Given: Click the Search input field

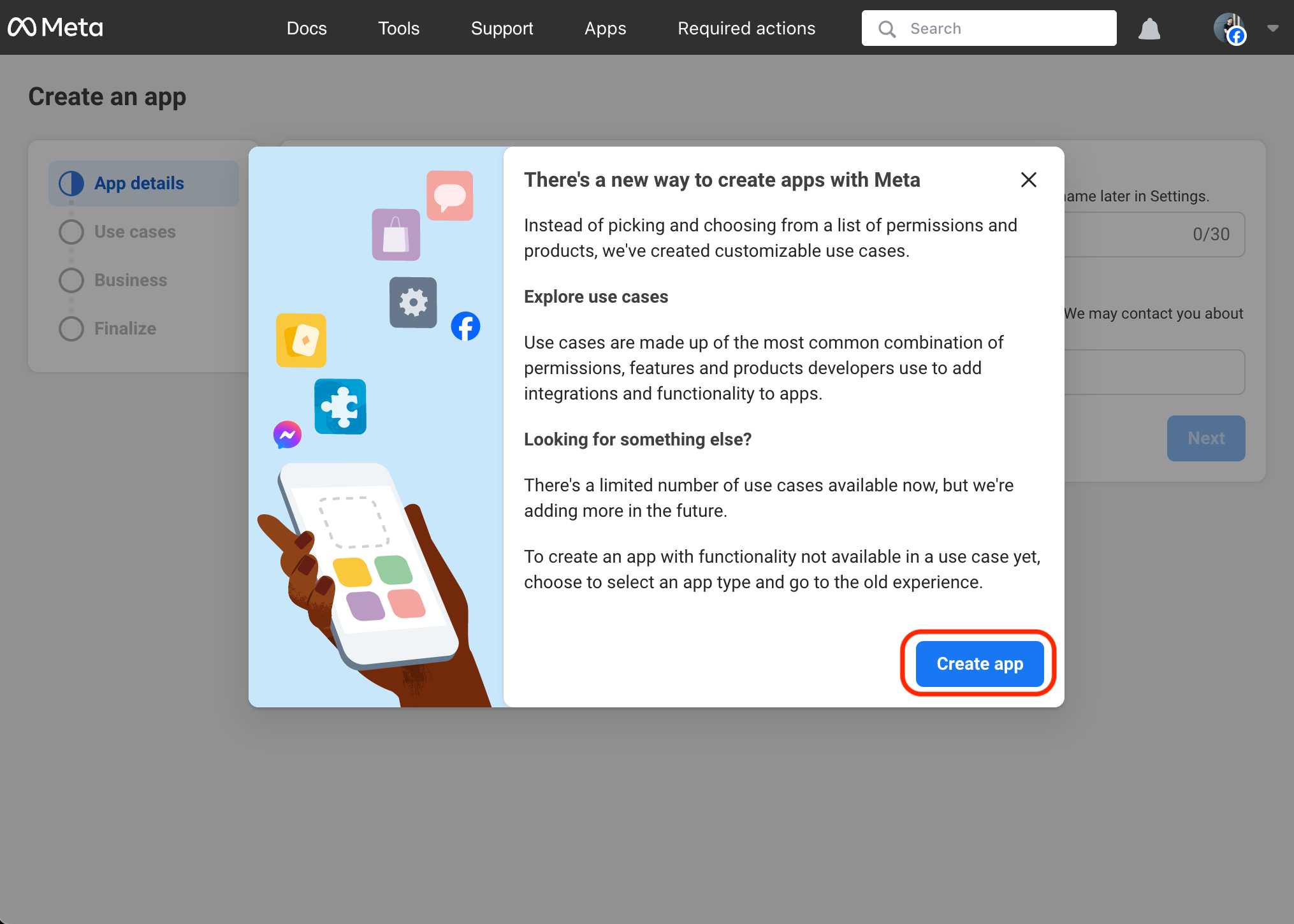Looking at the screenshot, I should [x=989, y=28].
